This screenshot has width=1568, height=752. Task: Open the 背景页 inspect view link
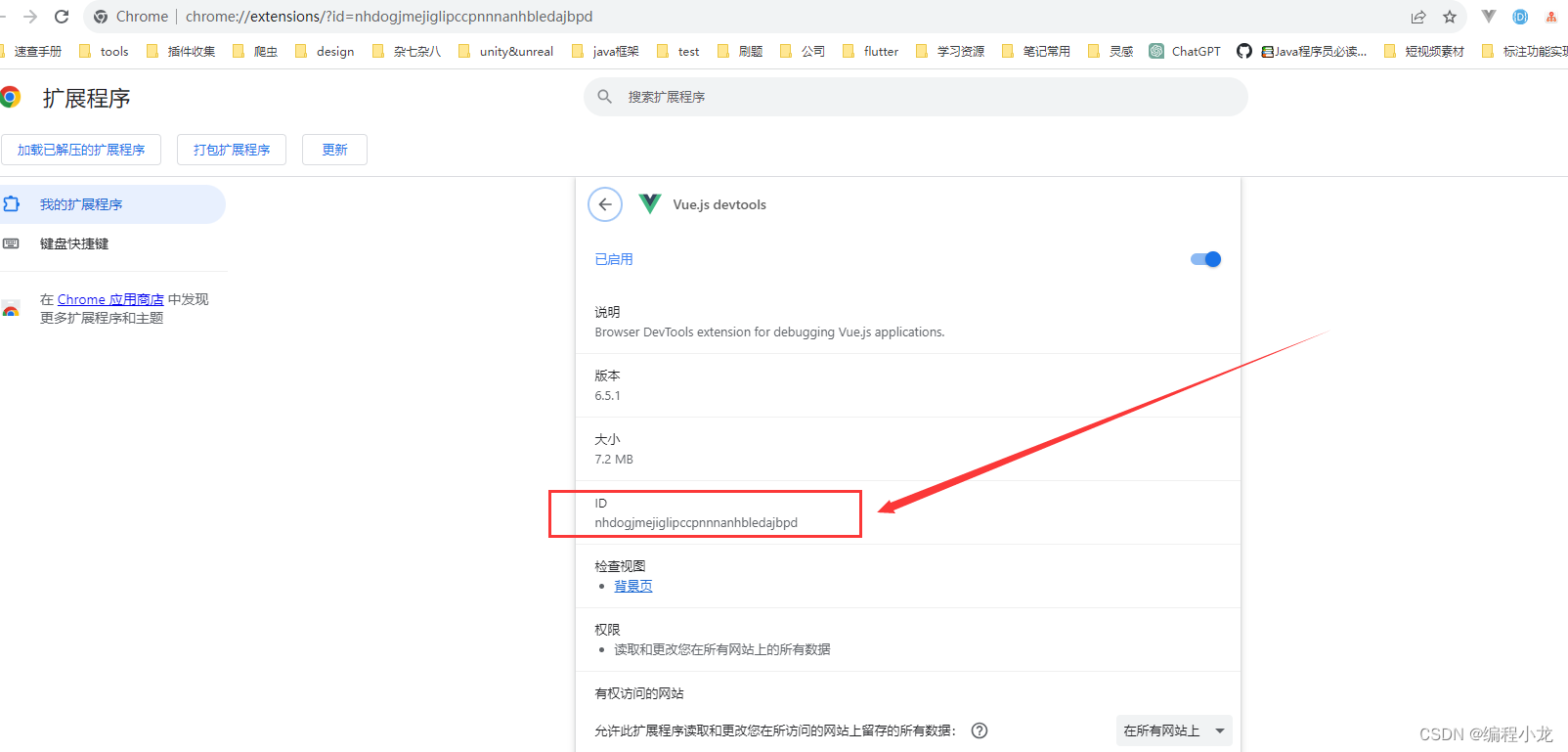click(x=633, y=586)
